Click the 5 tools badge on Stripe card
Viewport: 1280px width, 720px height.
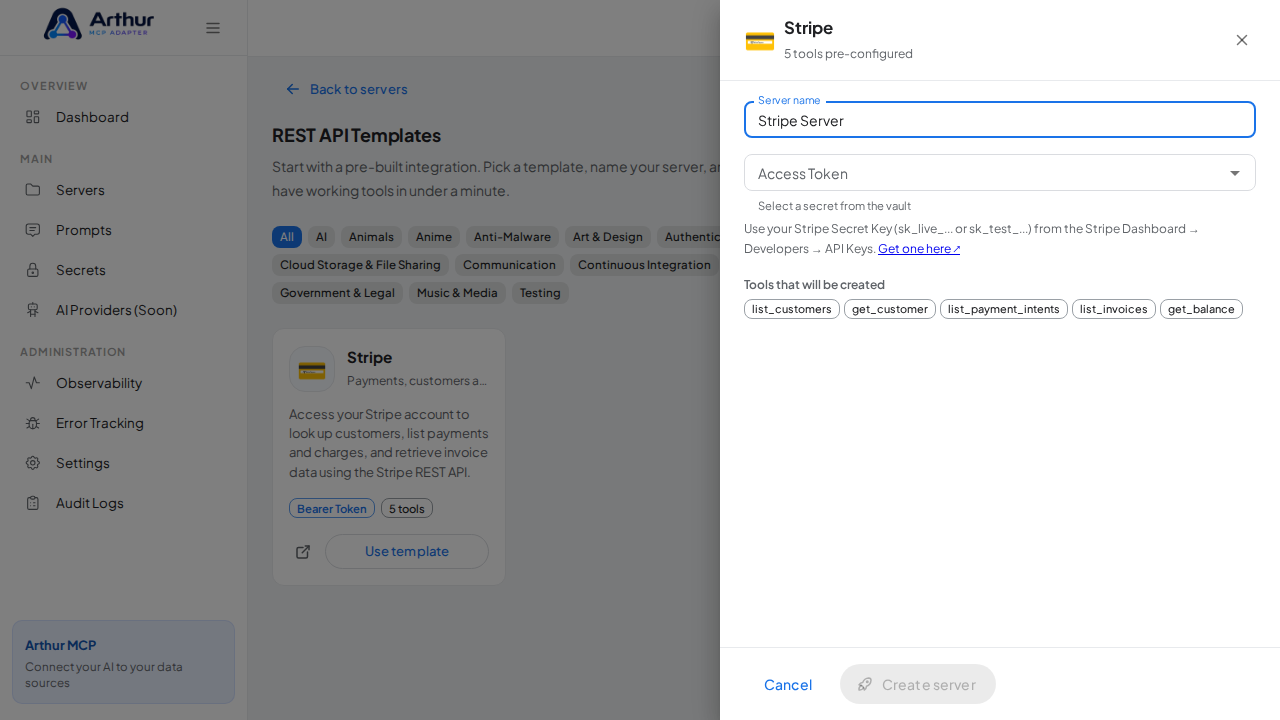(407, 508)
